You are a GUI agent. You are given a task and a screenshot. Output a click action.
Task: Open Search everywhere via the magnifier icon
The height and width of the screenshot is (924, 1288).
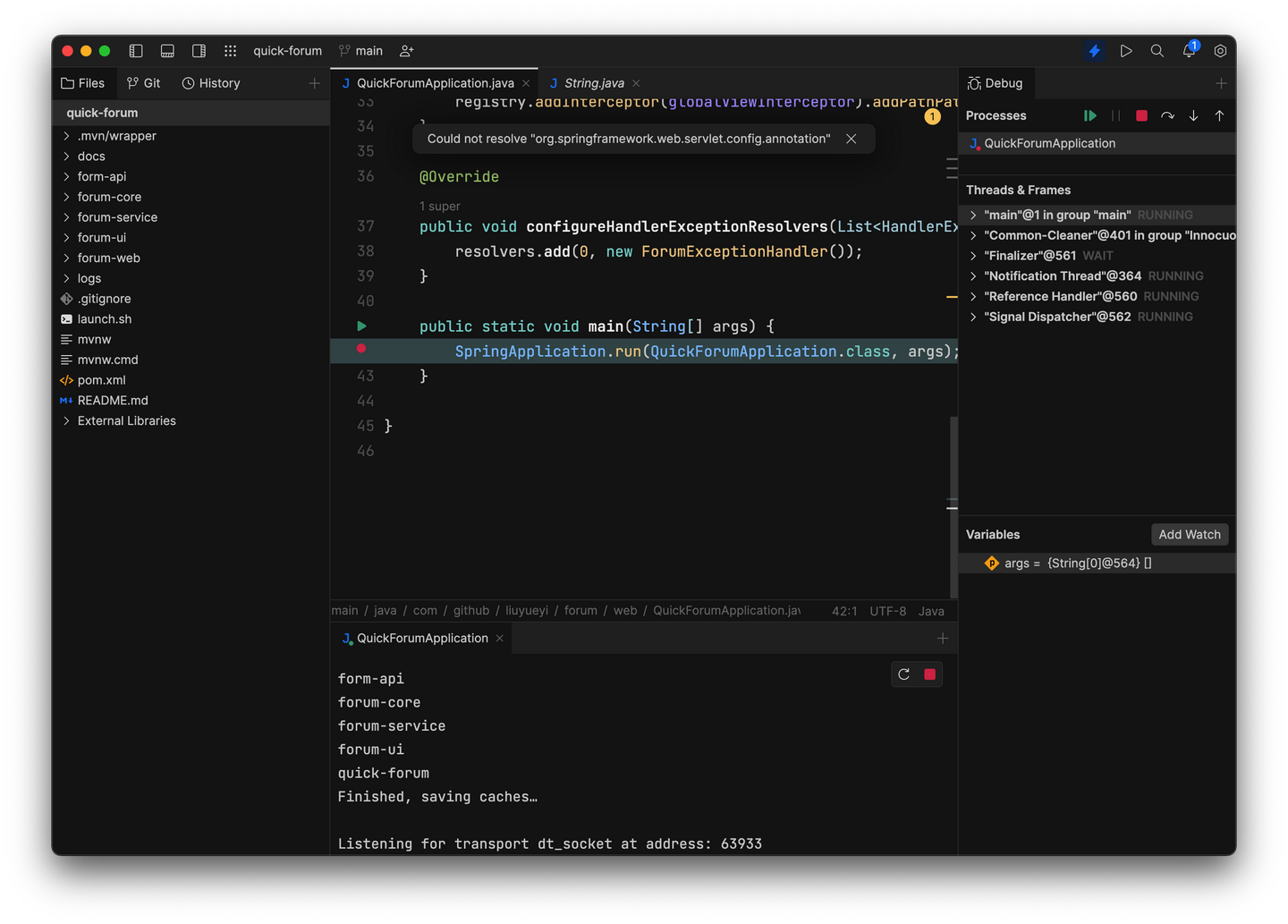point(1157,51)
